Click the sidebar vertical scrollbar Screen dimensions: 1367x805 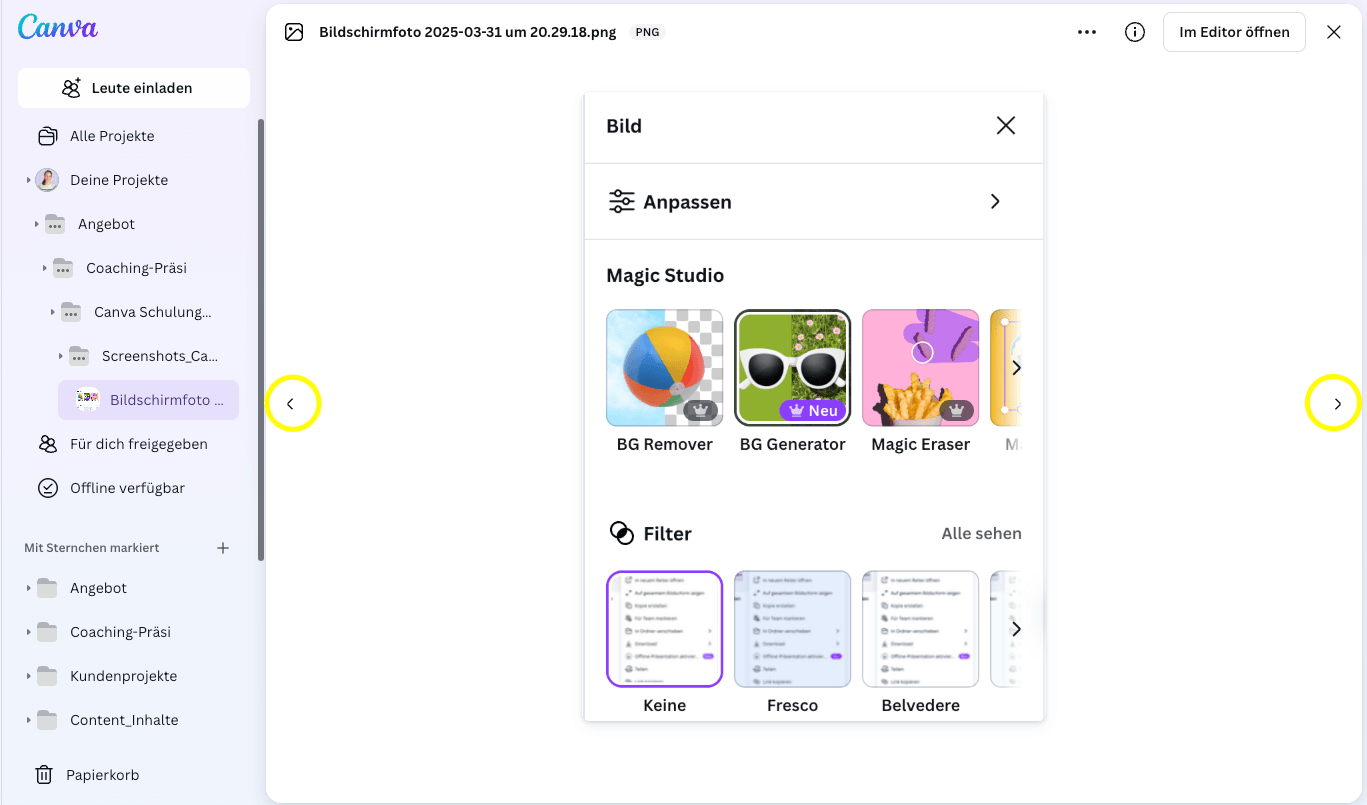tap(261, 340)
